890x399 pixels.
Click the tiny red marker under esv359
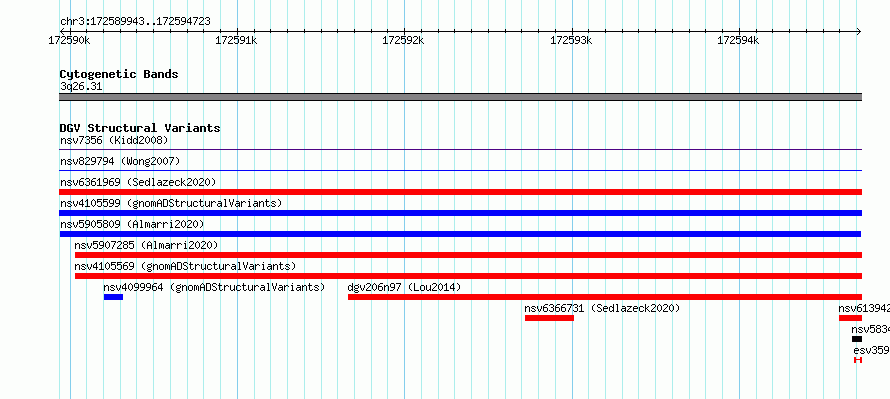[x=858, y=360]
